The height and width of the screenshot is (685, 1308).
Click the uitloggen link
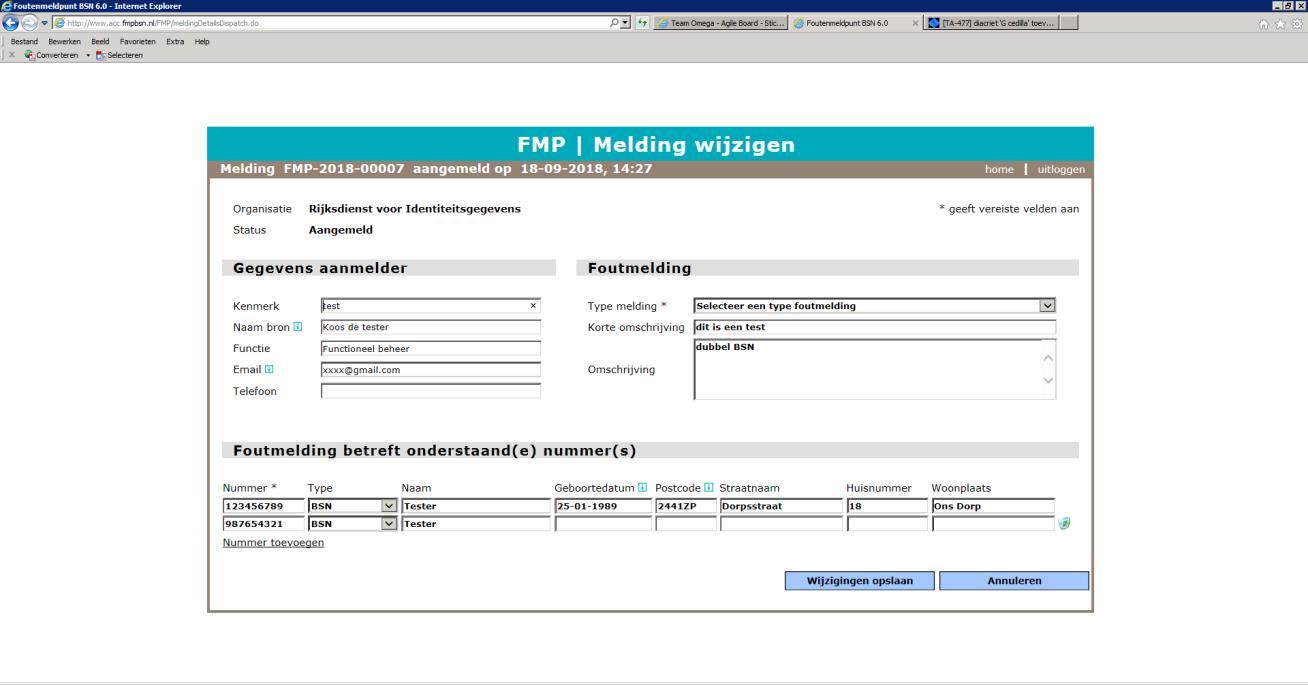pyautogui.click(x=1061, y=170)
